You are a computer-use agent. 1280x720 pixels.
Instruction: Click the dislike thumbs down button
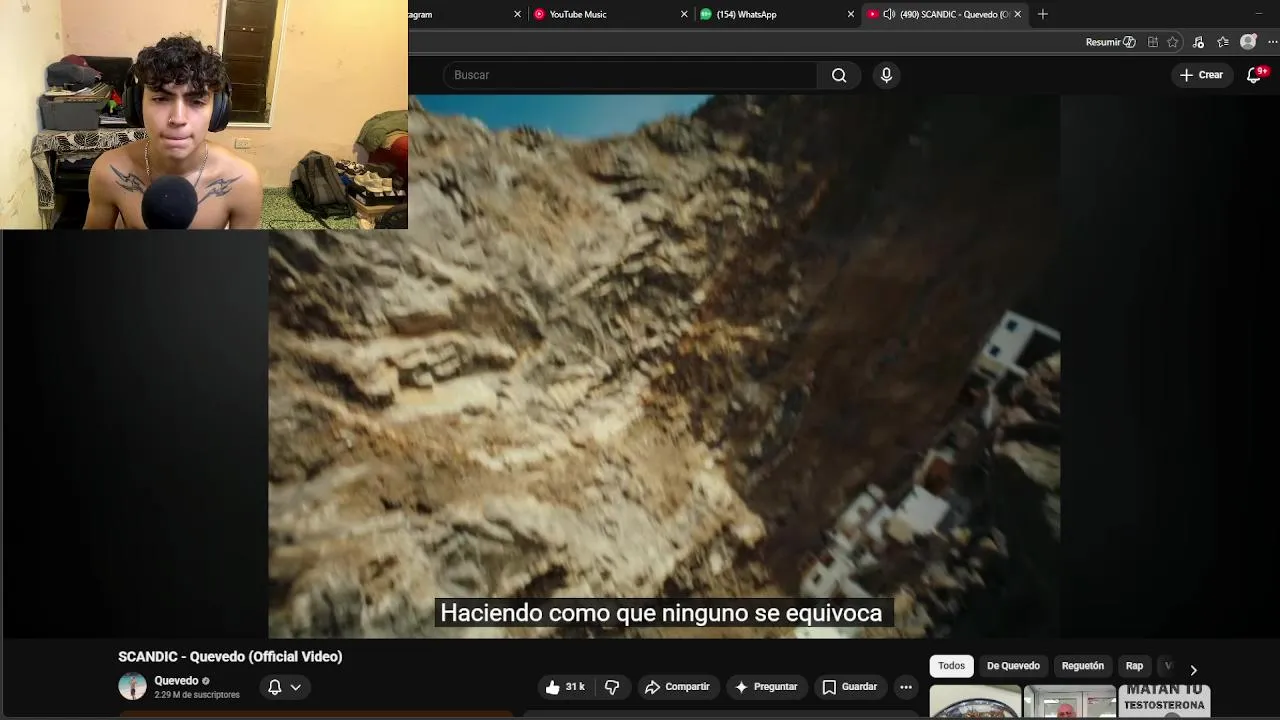tap(612, 687)
